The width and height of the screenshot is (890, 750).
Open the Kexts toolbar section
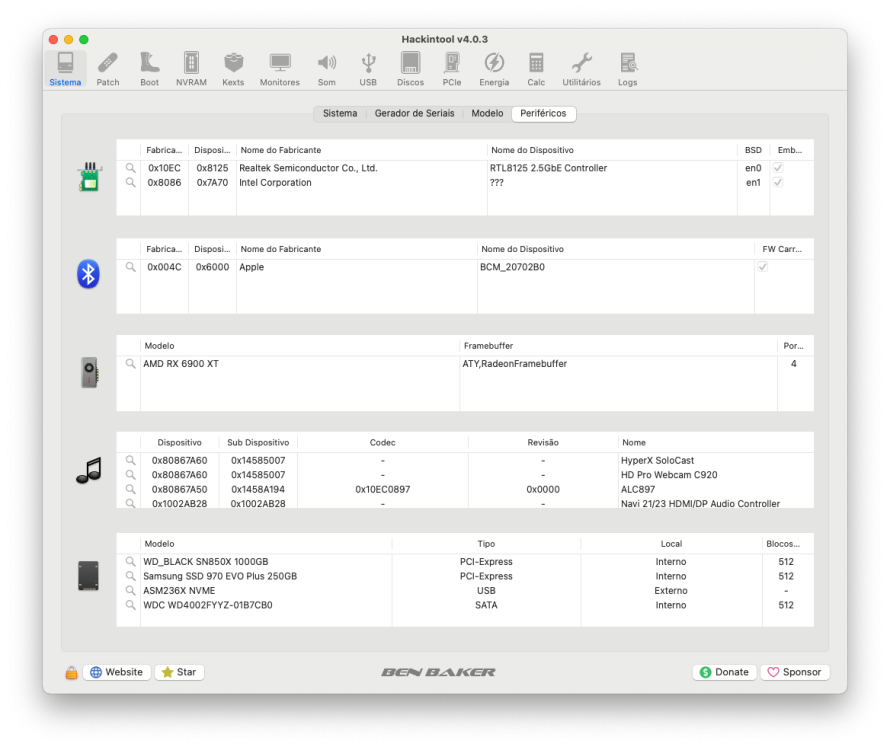click(233, 69)
